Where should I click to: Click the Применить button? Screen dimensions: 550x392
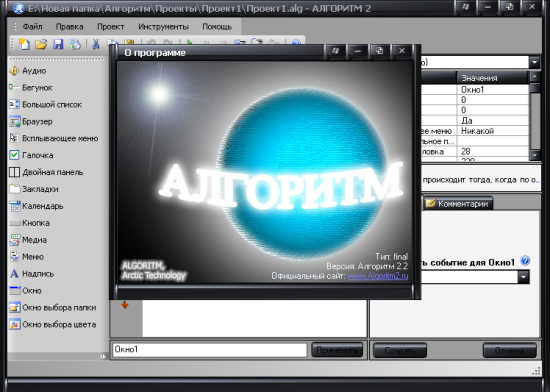tap(337, 350)
